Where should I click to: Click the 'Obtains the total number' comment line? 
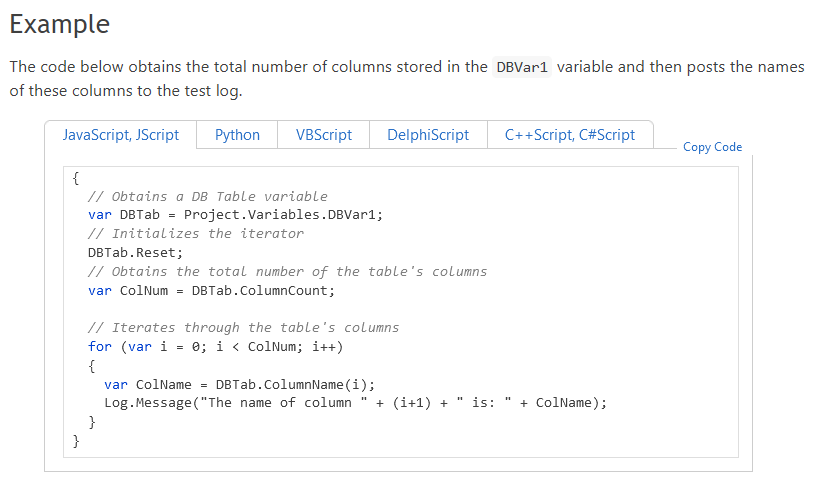tap(287, 271)
